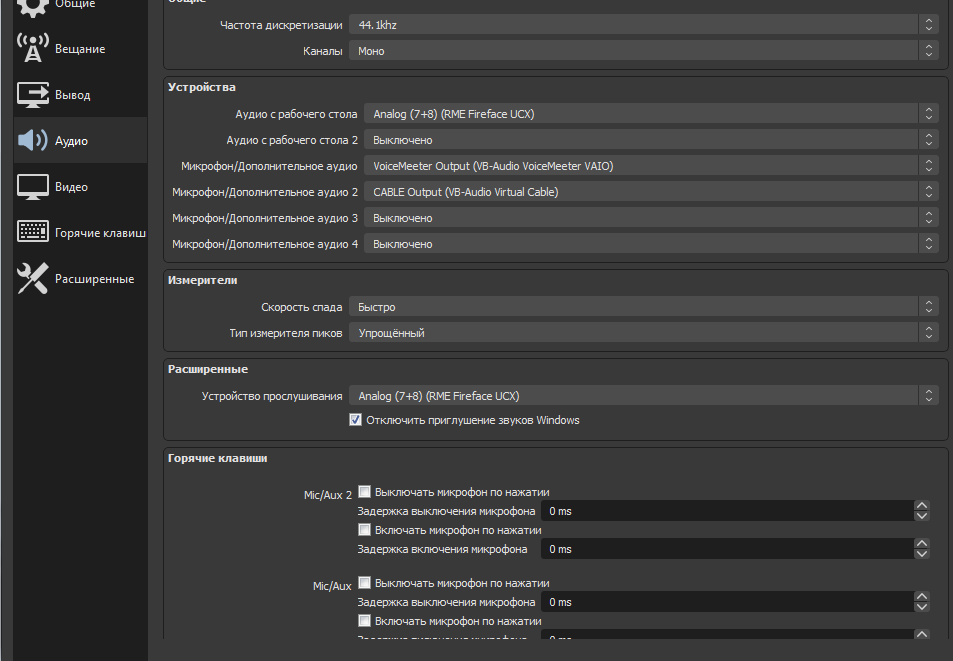Click the Вывод output monitor icon
Viewport: 953px width, 661px height.
pos(33,94)
